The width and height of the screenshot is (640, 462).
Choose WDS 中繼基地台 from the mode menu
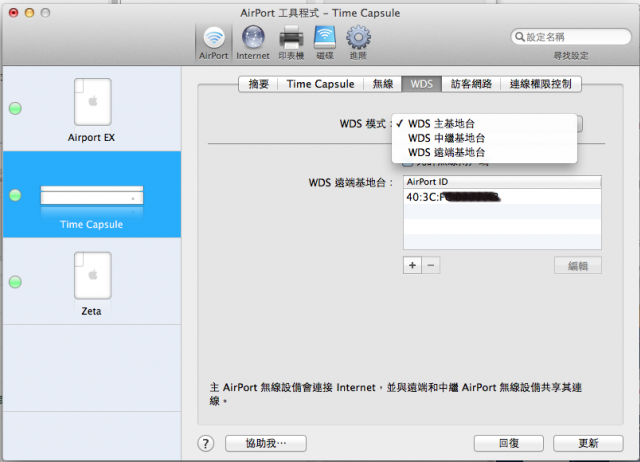pyautogui.click(x=484, y=138)
